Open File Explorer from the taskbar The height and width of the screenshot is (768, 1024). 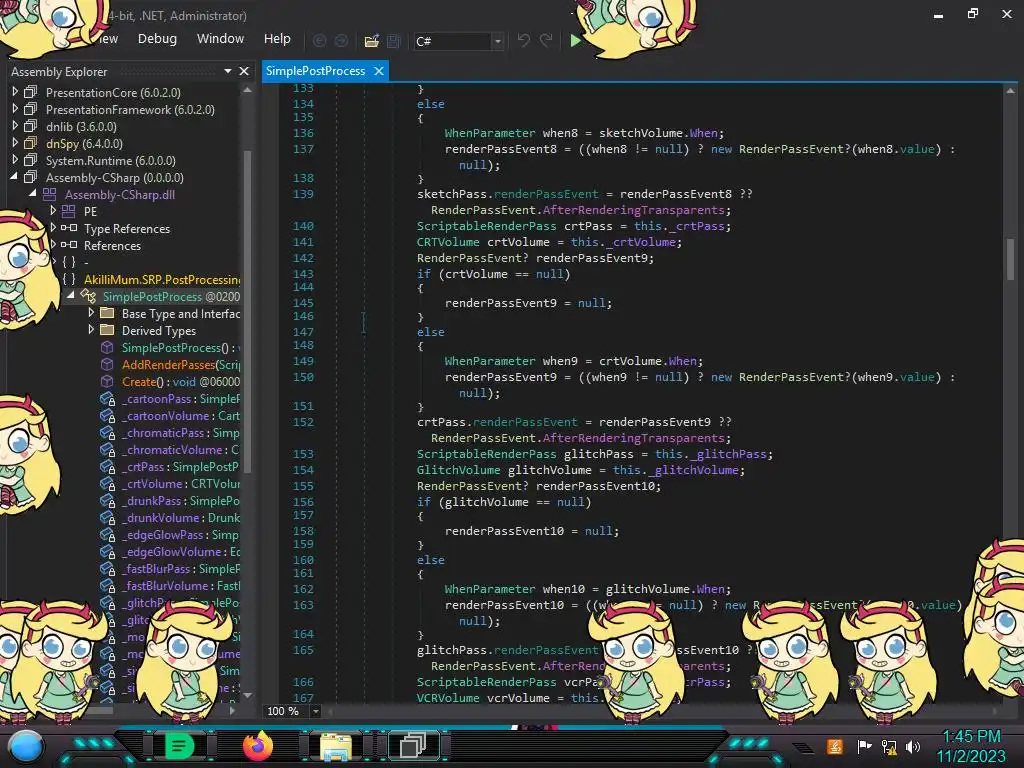(336, 746)
